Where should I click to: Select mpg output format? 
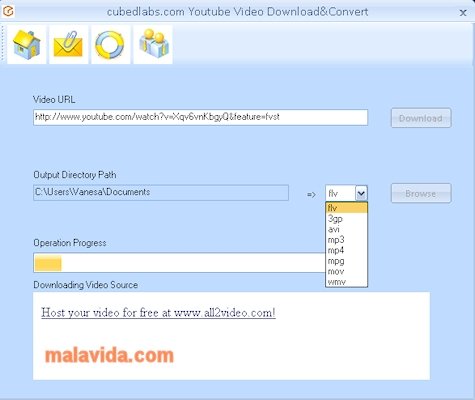pos(346,261)
